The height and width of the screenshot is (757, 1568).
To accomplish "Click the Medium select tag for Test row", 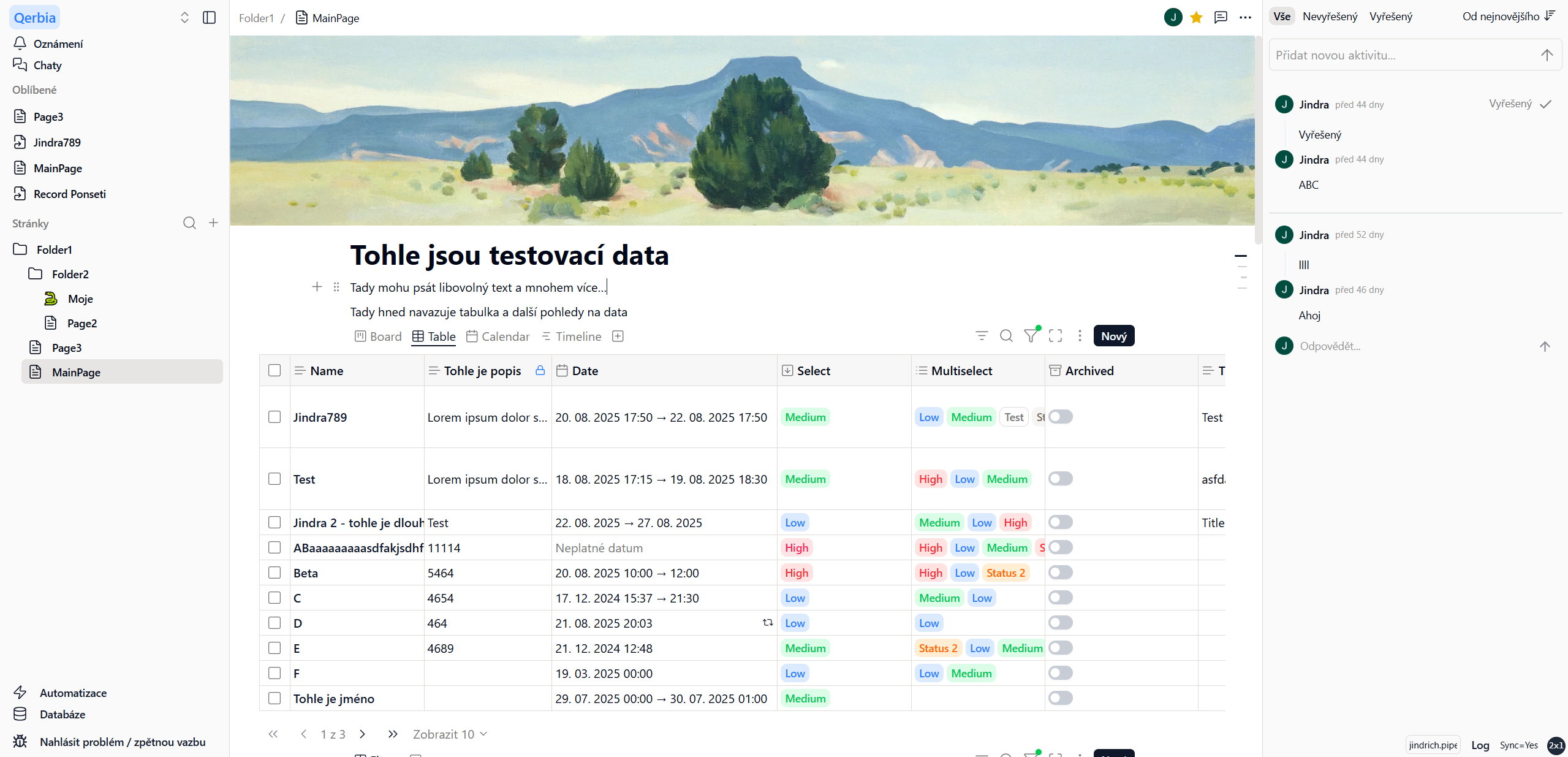I will (805, 479).
